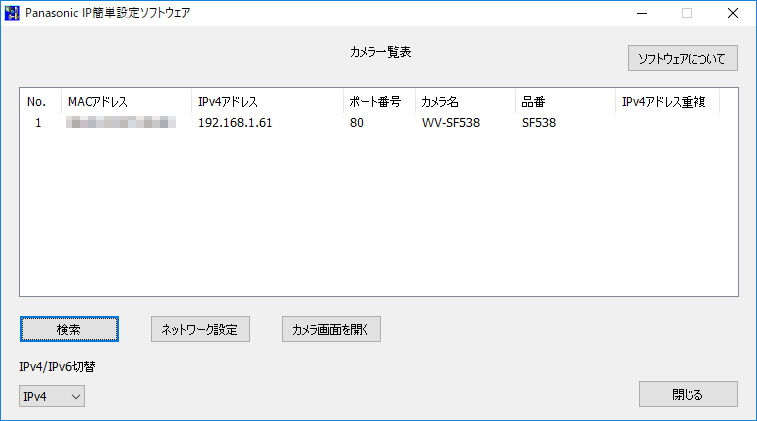Click カメラ画面を開く button
757x421 pixels.
331,329
